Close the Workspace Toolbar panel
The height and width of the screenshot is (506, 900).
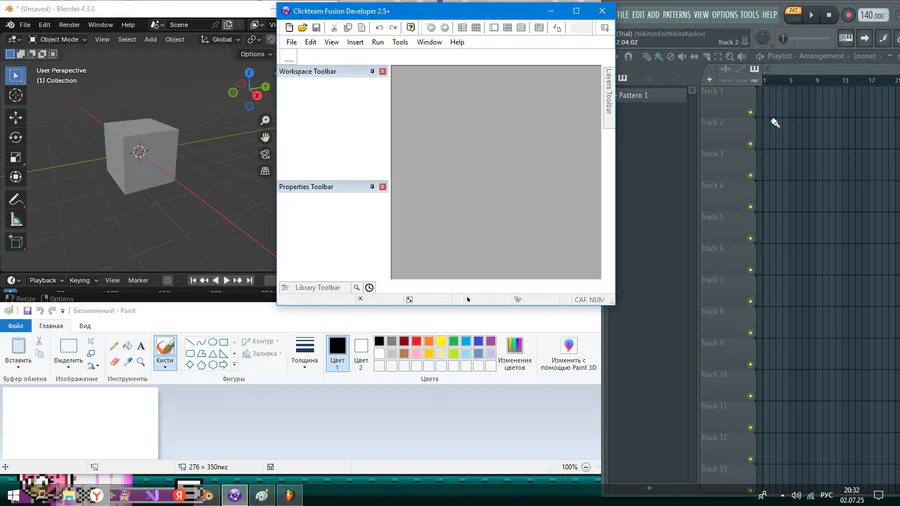click(x=382, y=71)
